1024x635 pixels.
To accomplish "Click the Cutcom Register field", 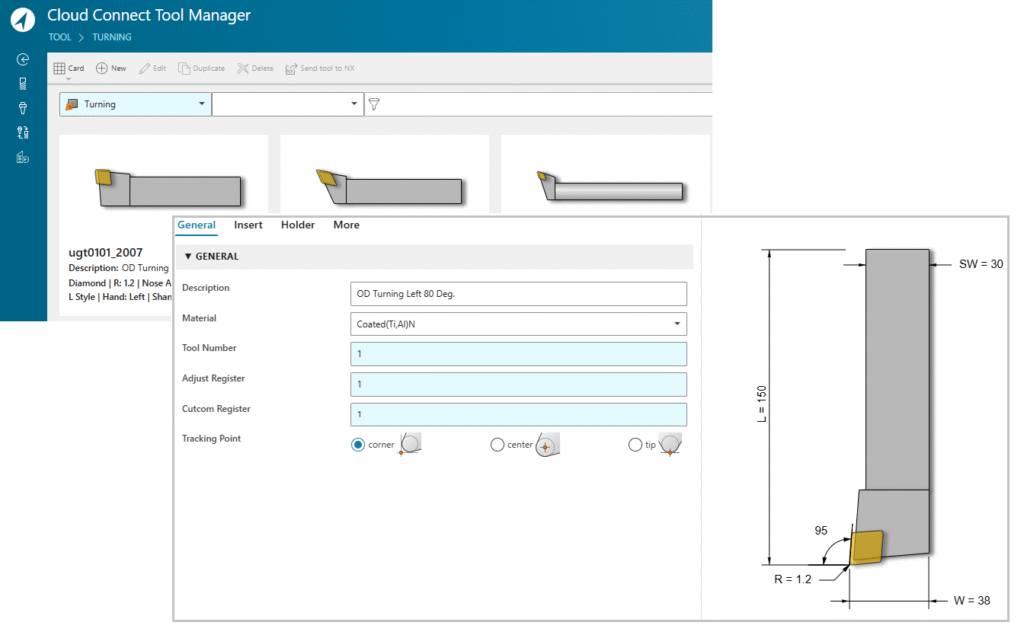I will click(519, 414).
